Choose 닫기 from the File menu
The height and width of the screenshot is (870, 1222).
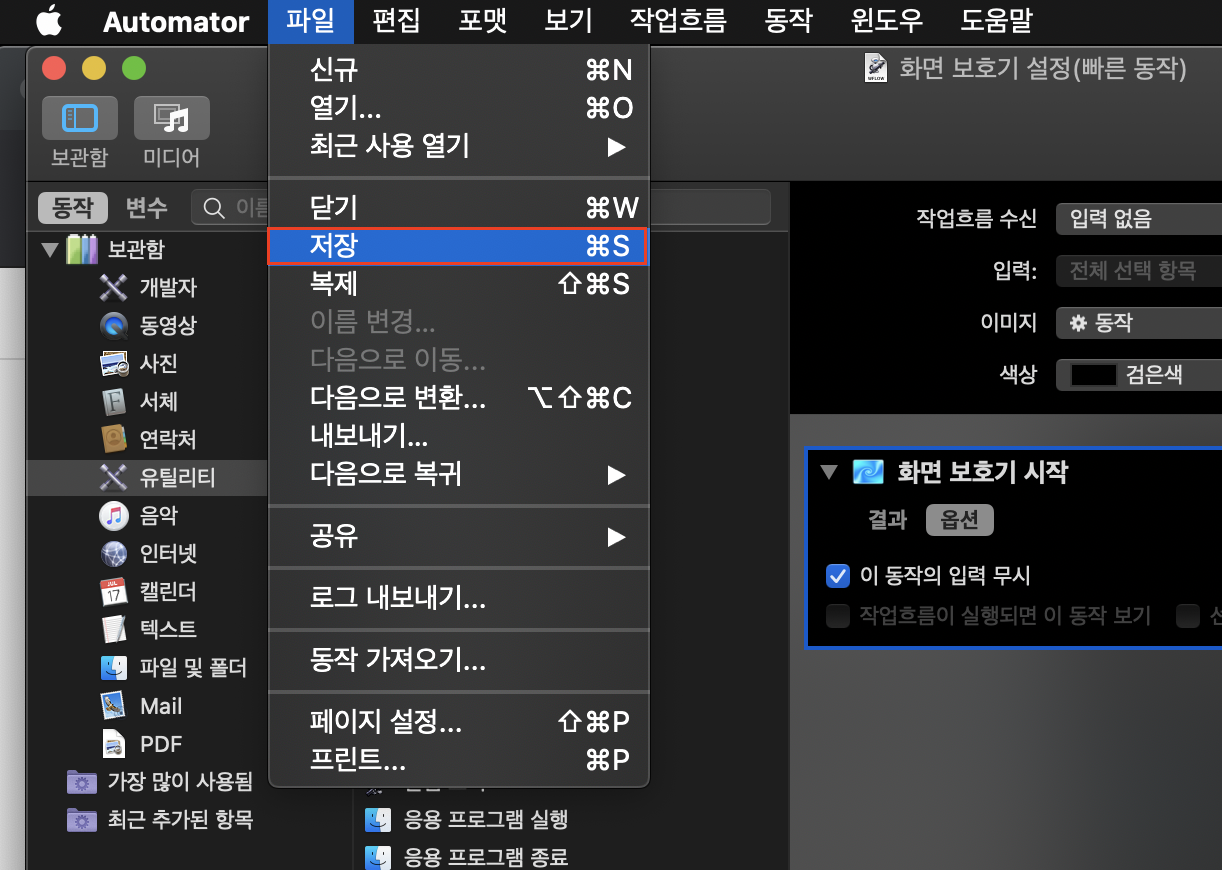coord(460,208)
